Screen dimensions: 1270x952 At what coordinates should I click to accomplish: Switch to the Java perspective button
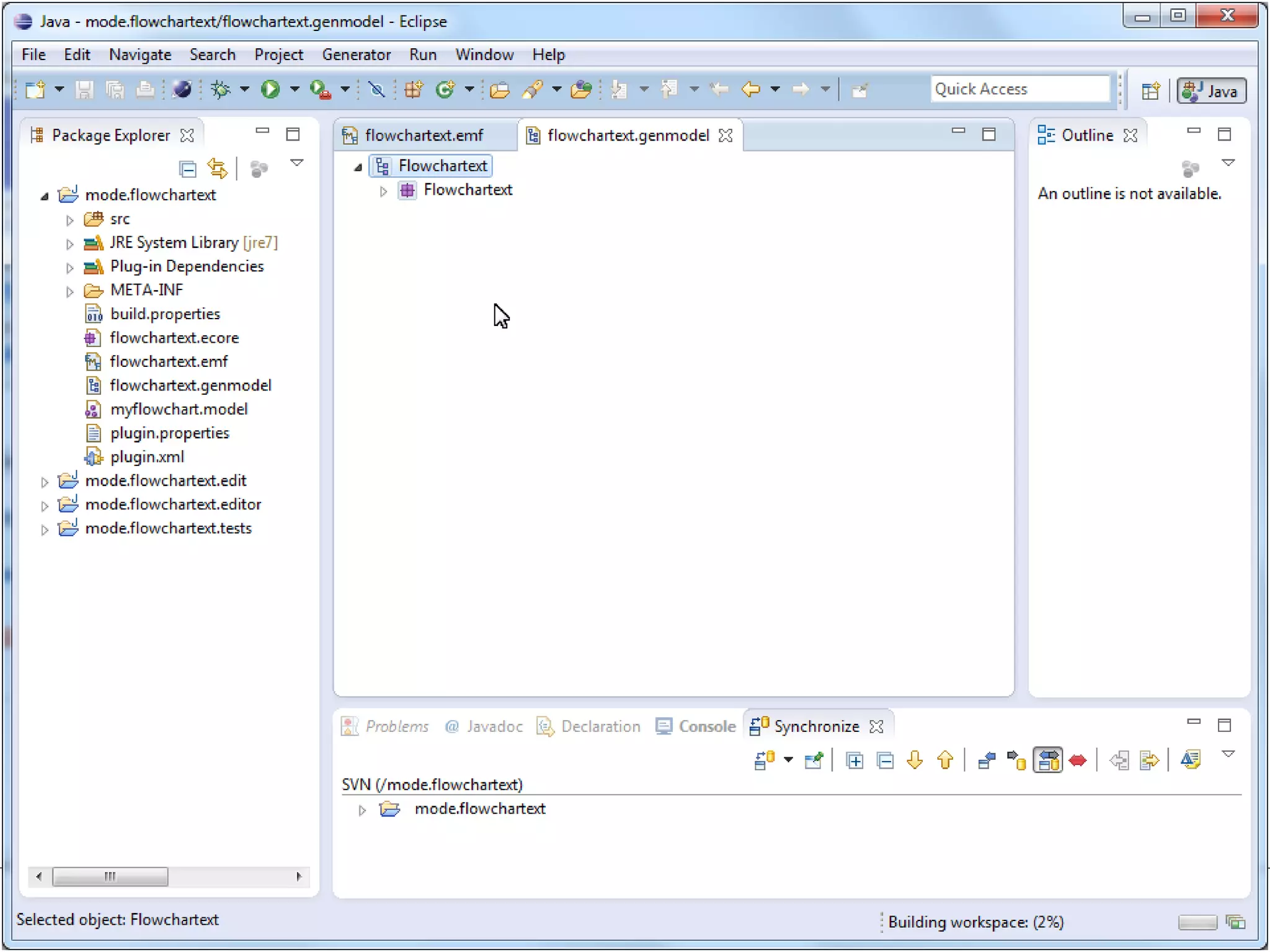(1211, 91)
